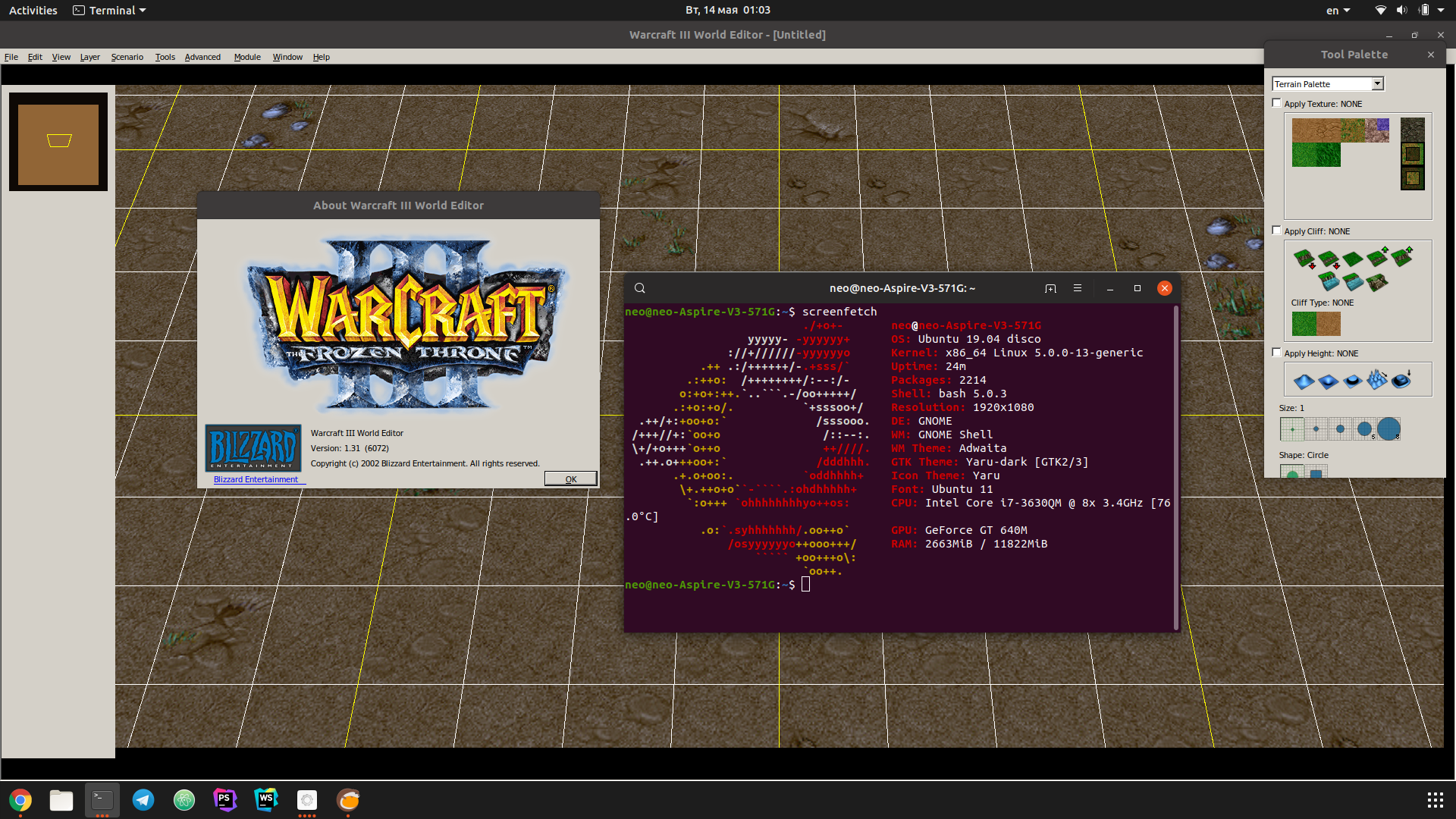Enable the Apply Height checkbox

1277,353
